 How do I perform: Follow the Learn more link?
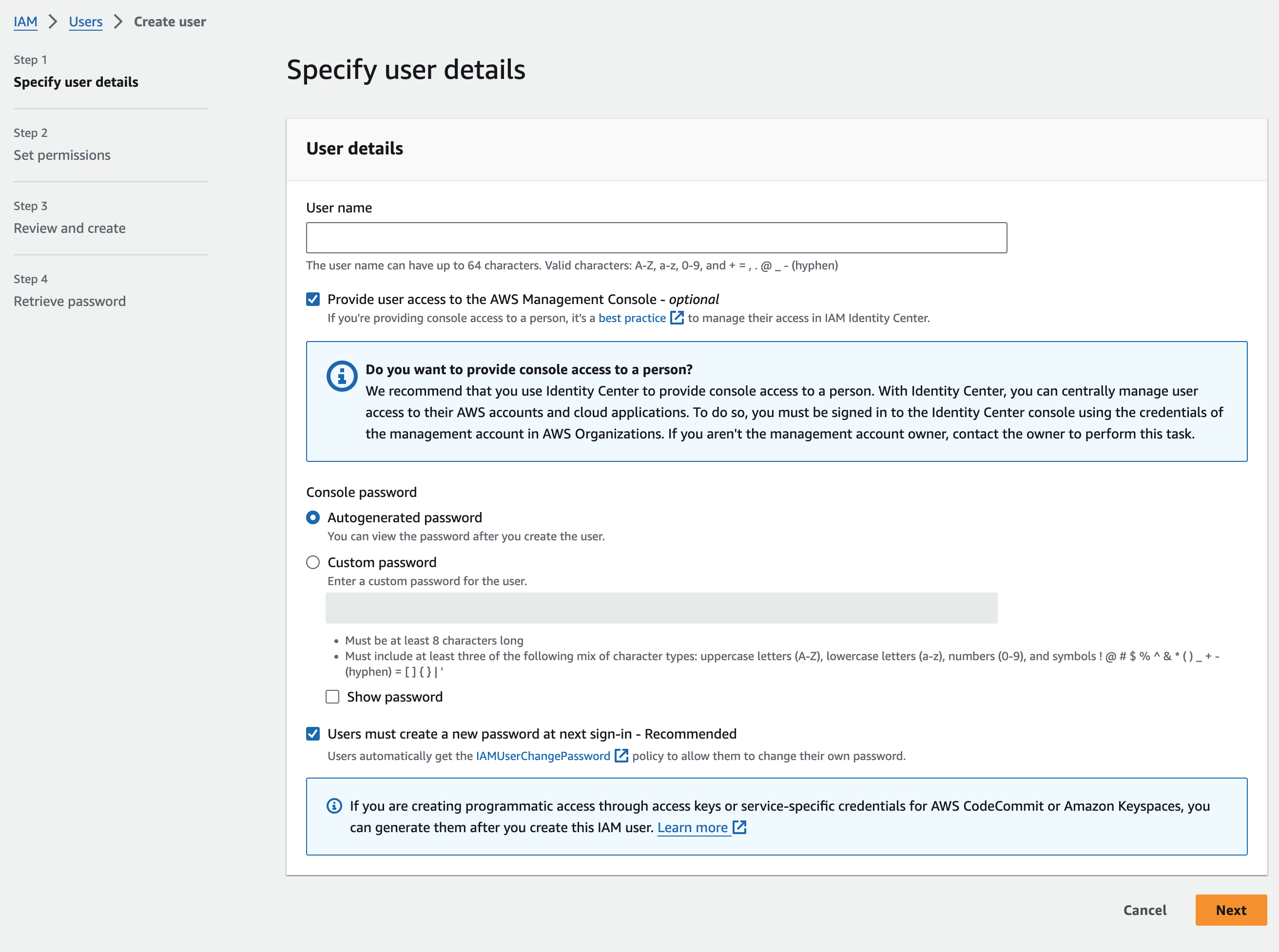[692, 828]
